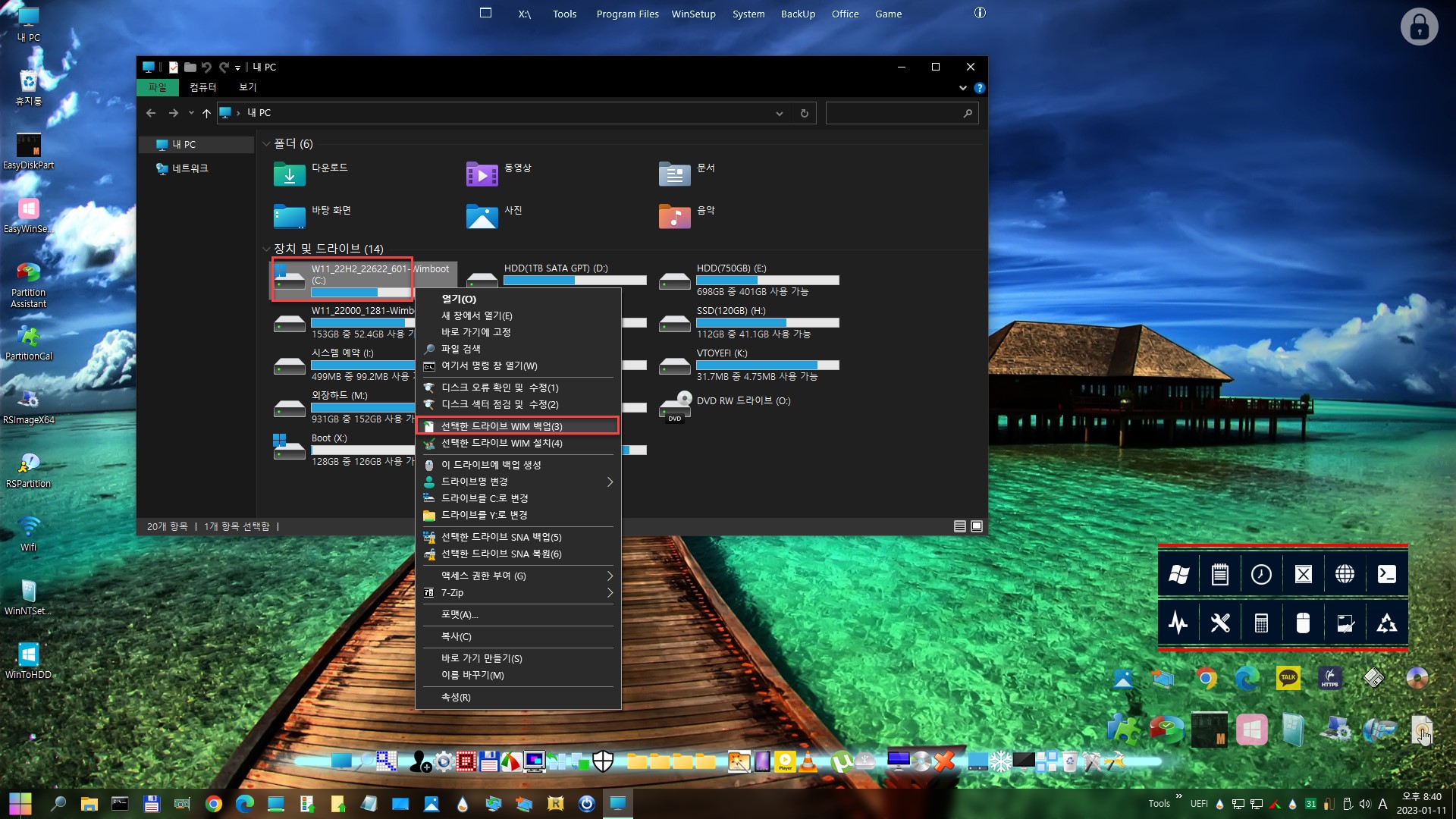Open RSImageX64 desktop icon
Screen dimensions: 1456x819
(x=29, y=406)
